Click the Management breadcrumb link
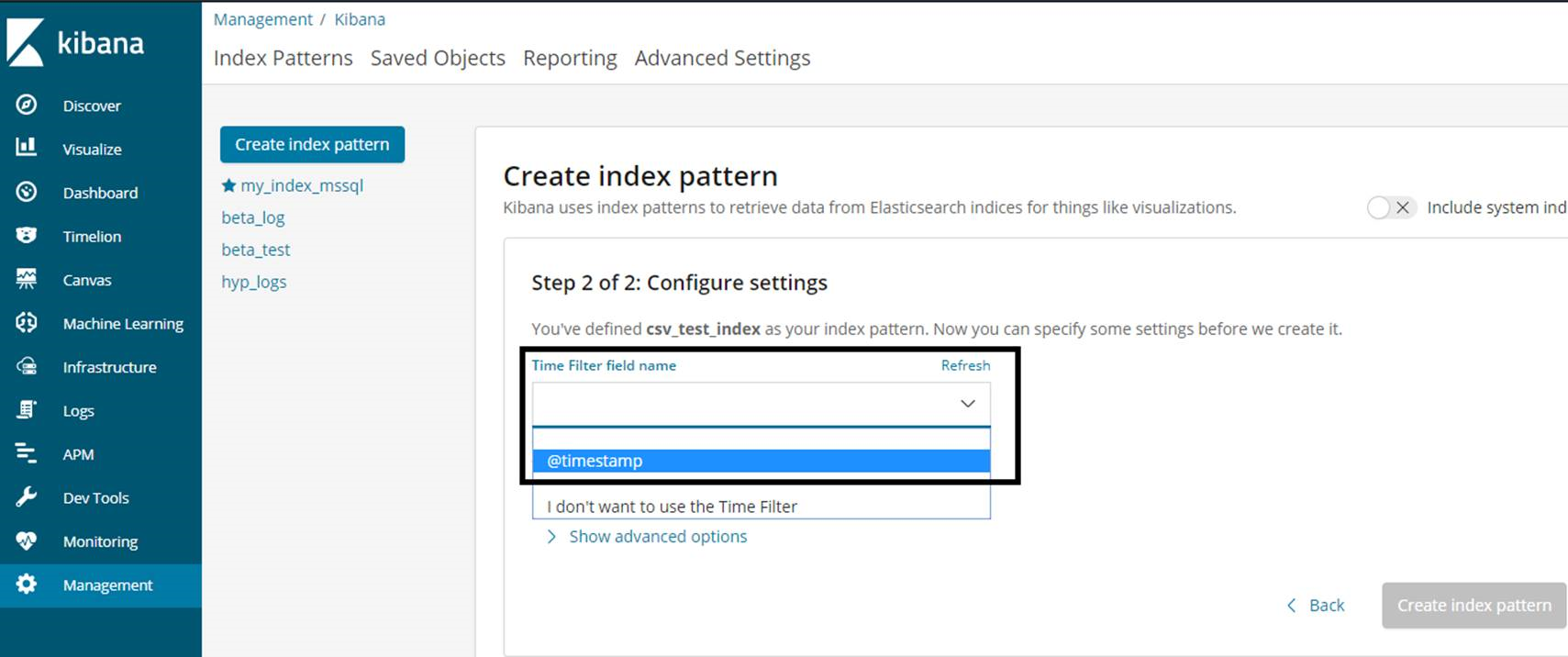Image resolution: width=1568 pixels, height=657 pixels. (x=263, y=19)
